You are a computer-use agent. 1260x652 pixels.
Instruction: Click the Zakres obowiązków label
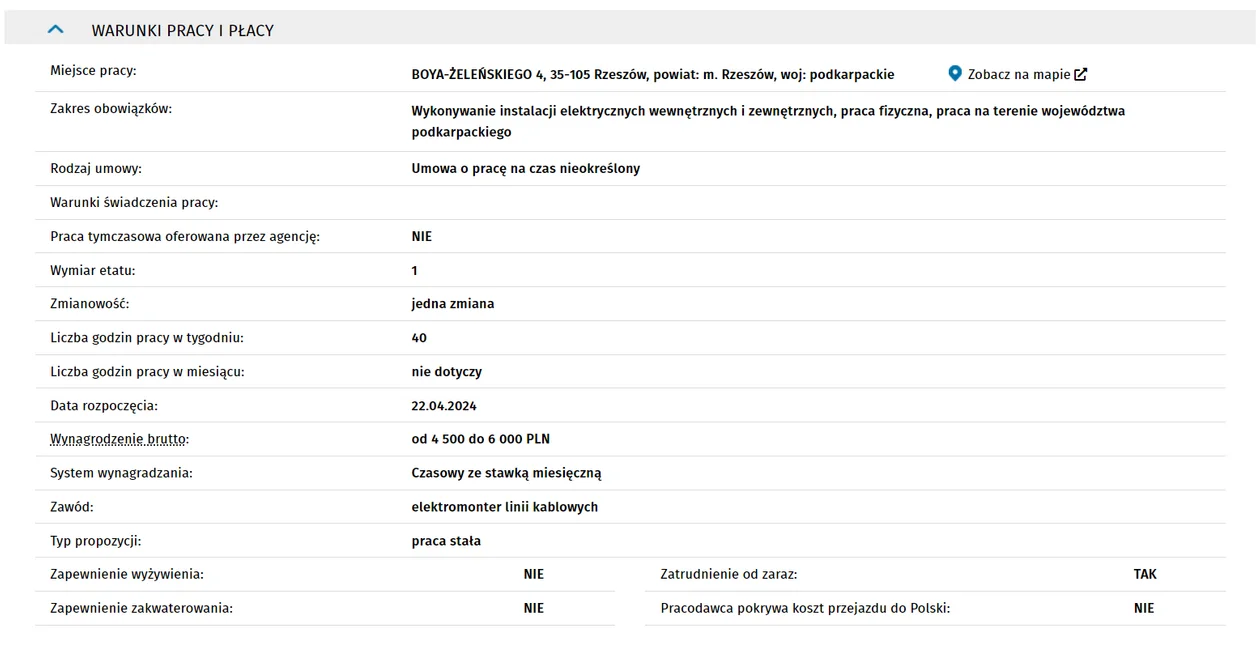111,108
